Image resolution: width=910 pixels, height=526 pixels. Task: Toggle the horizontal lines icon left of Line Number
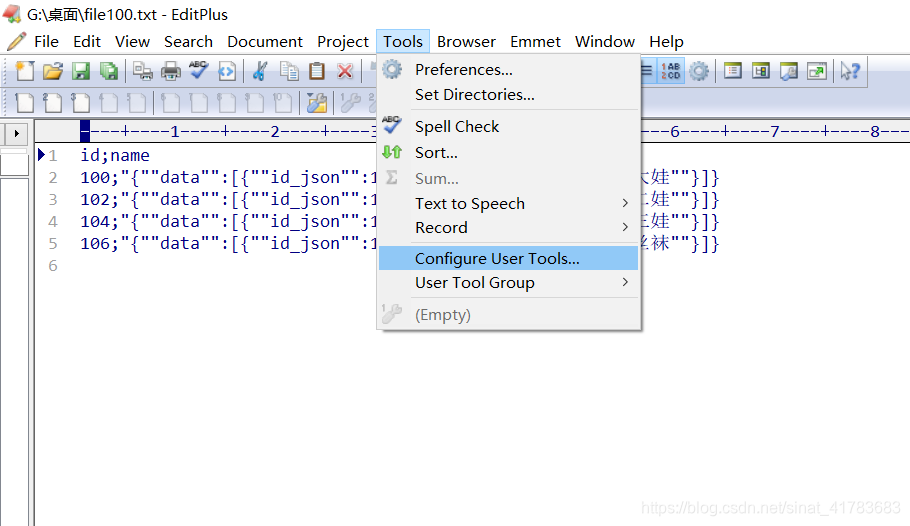click(x=648, y=71)
